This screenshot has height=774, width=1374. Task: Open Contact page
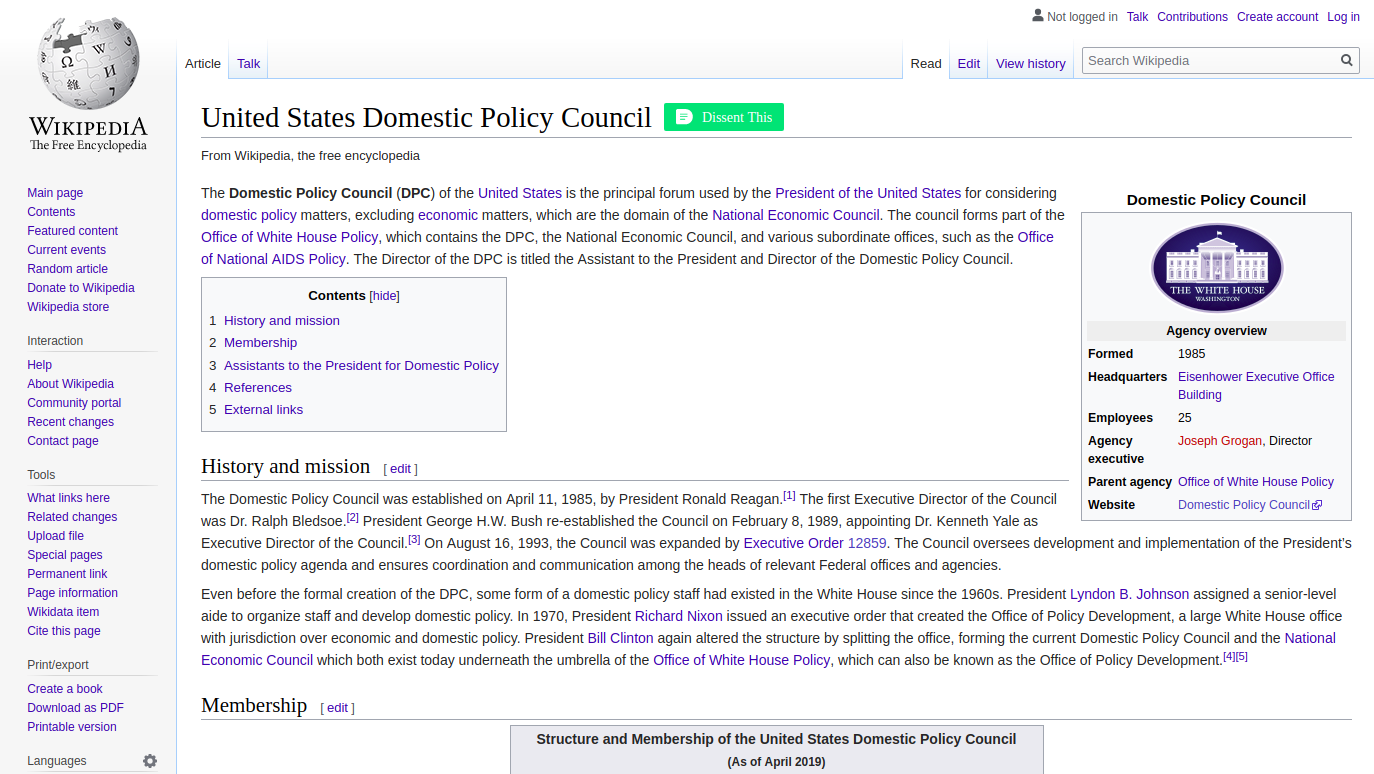click(63, 441)
